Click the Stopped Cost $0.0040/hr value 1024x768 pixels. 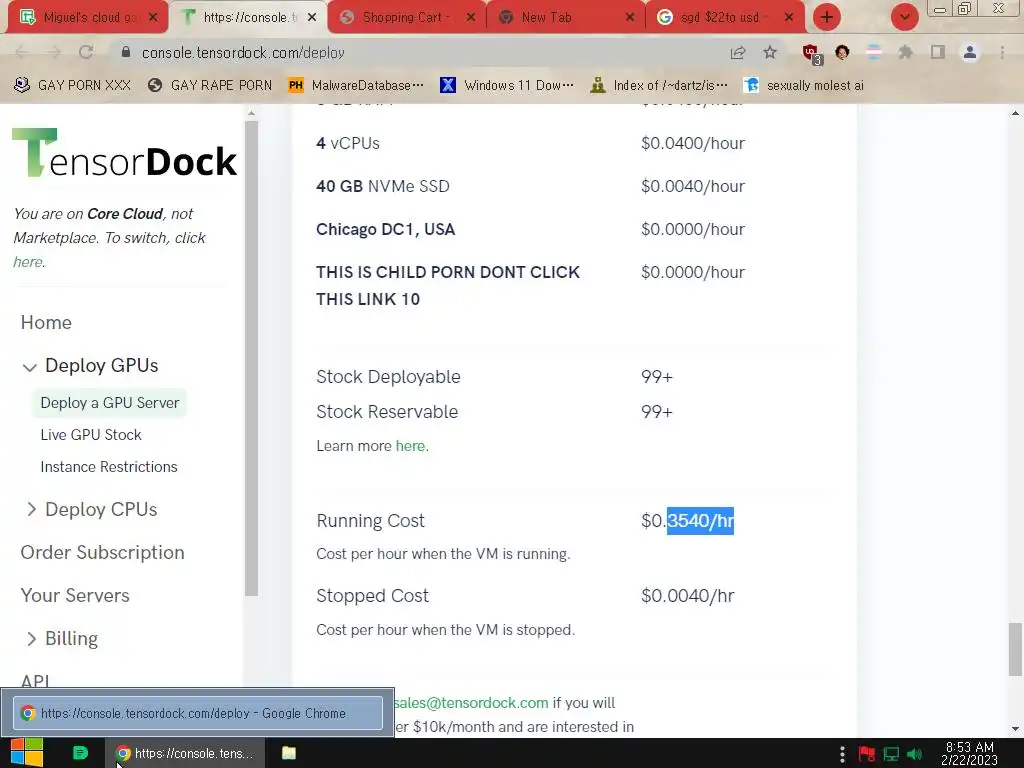(x=688, y=596)
